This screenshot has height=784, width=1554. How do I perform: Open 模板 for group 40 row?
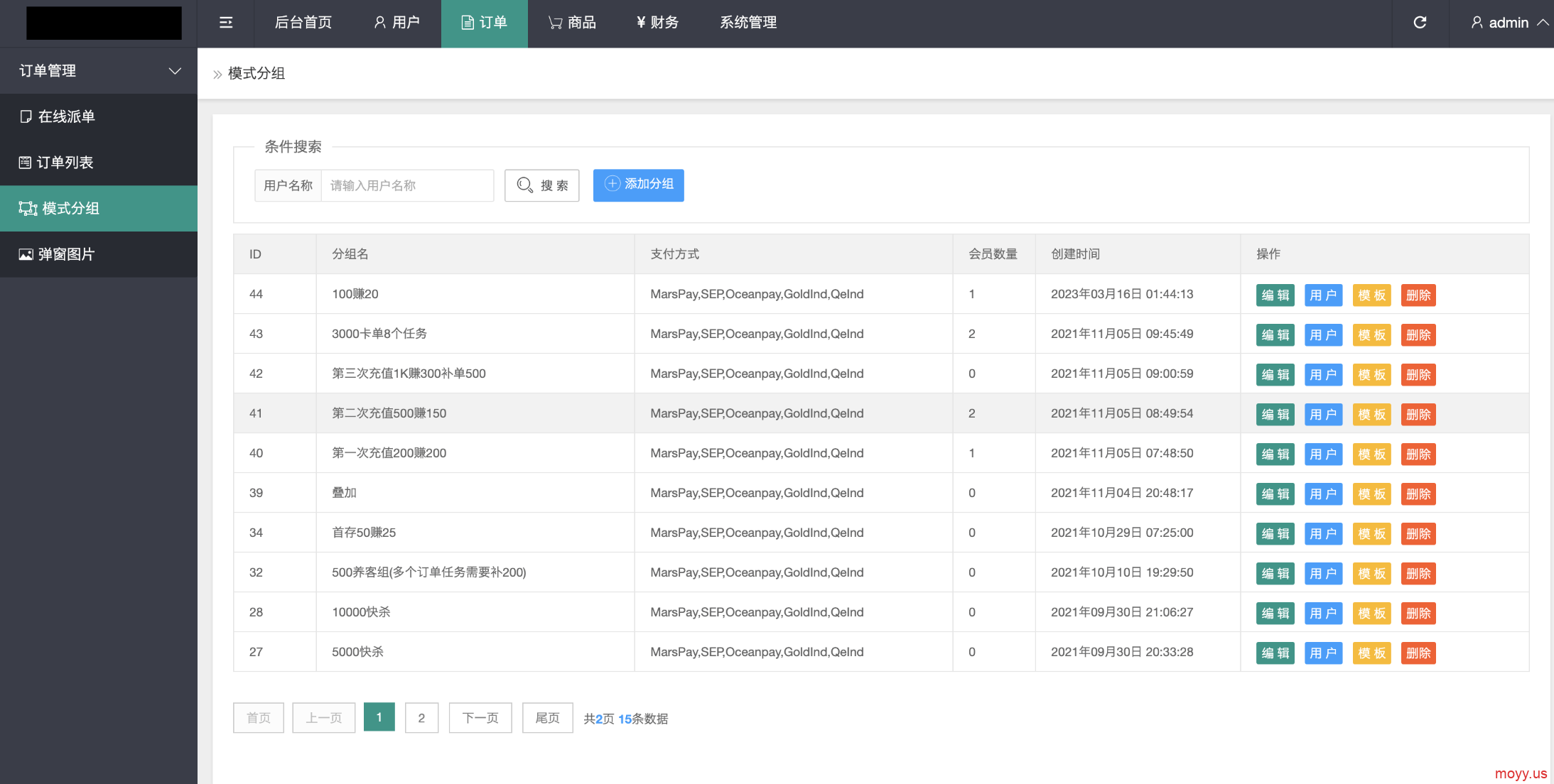pos(1371,454)
